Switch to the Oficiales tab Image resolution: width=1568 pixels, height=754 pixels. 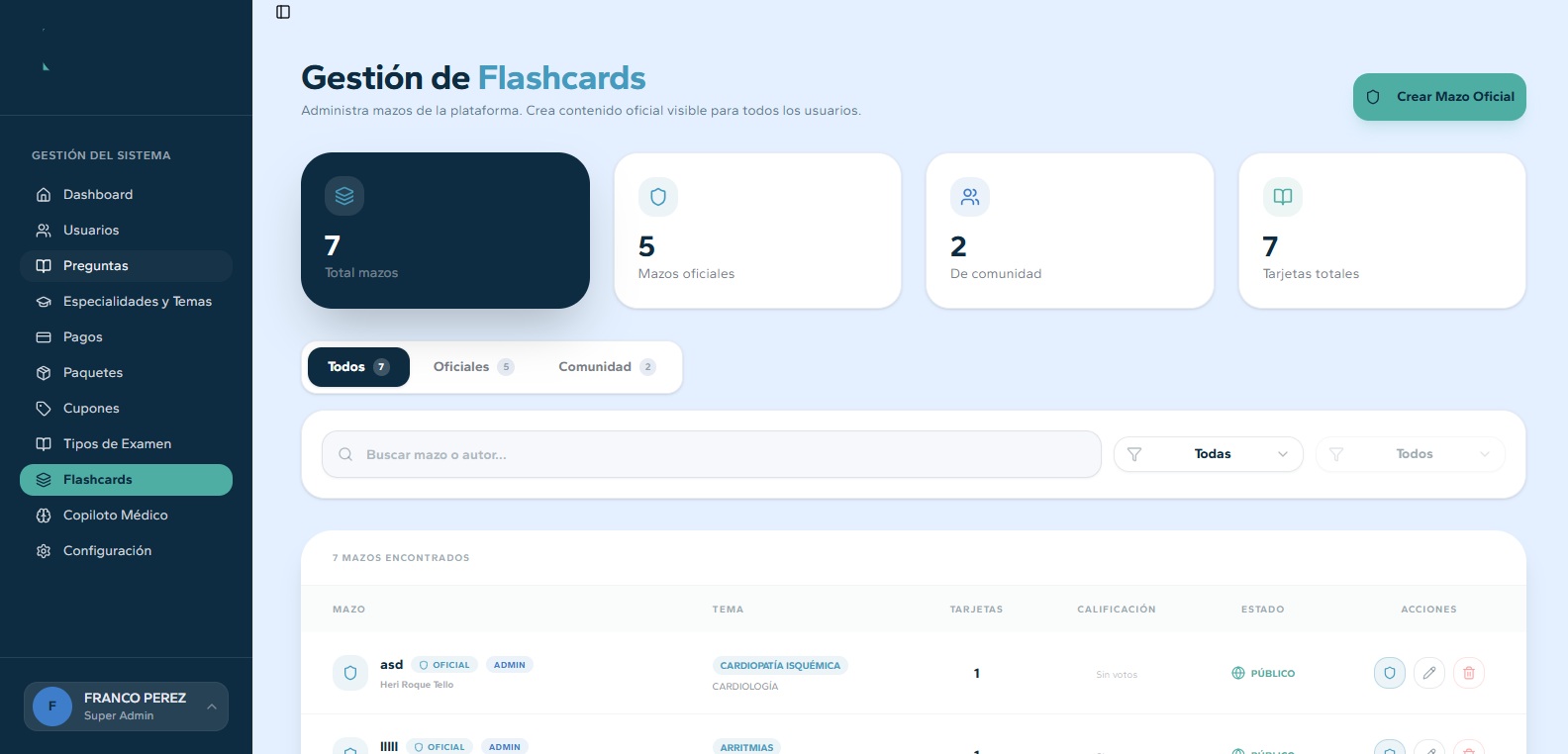pyautogui.click(x=473, y=367)
